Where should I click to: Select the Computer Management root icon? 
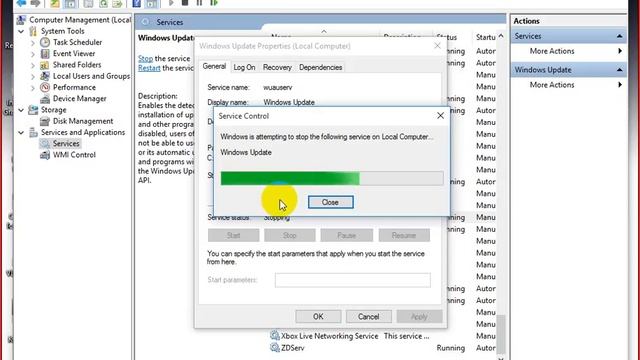[x=21, y=20]
